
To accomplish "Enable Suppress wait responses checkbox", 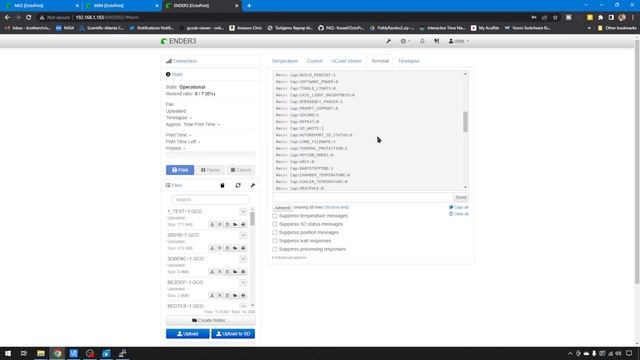I will [275, 241].
